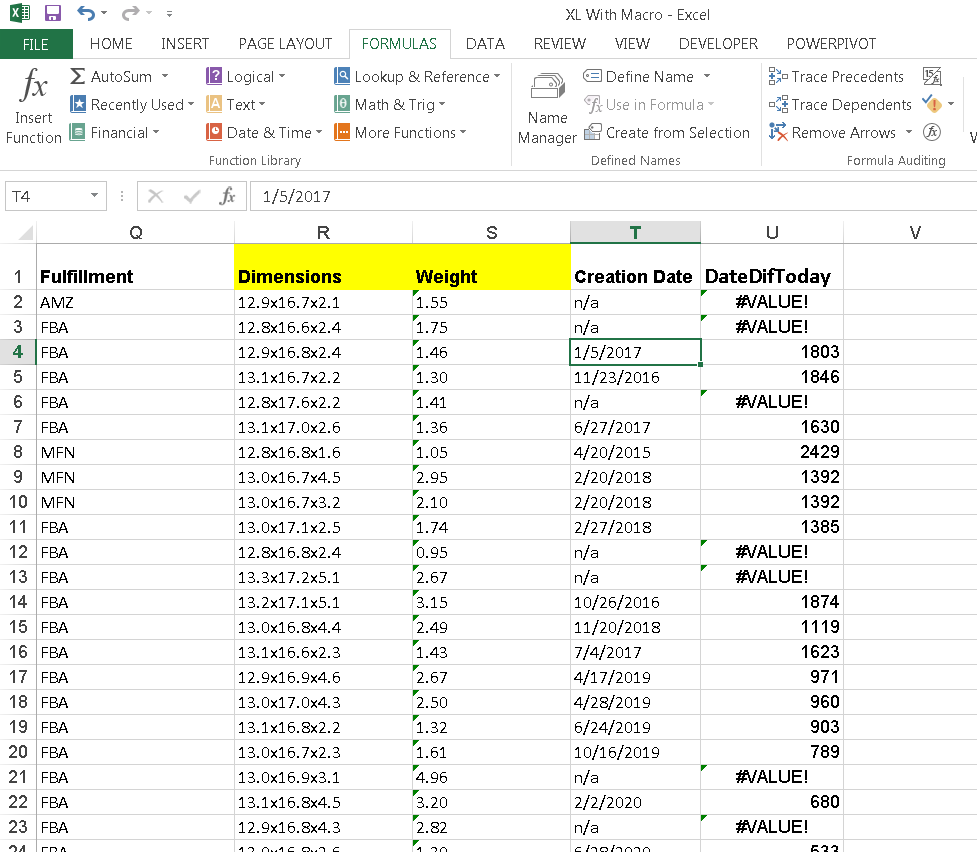Screen dimensions: 977x852
Task: Click the Trace Dependents icon
Action: click(778, 104)
